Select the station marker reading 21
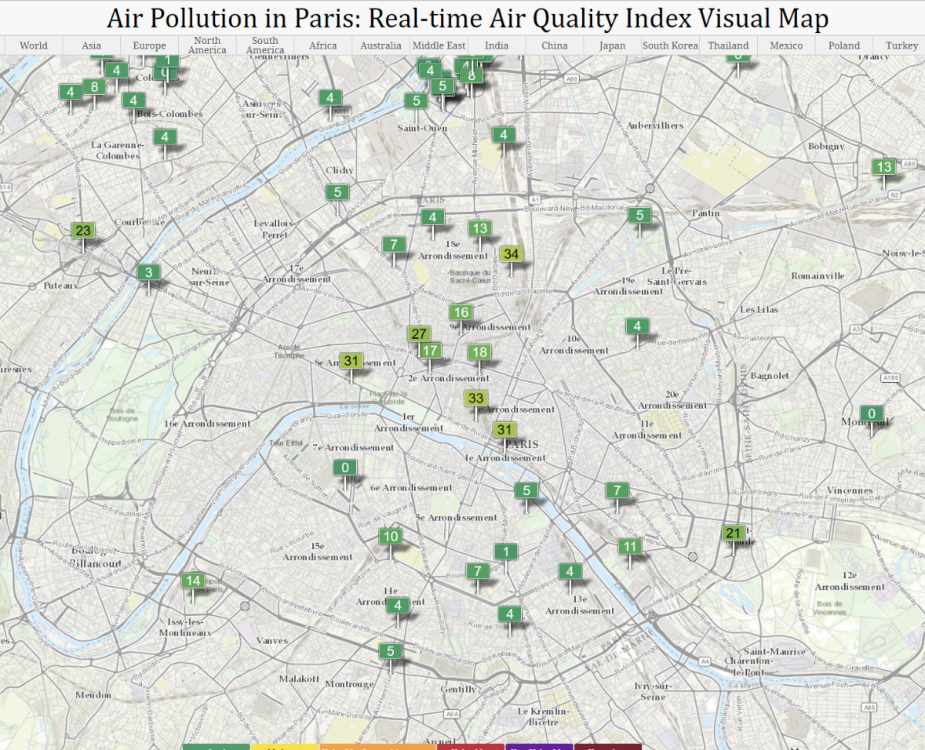Viewport: 925px width, 750px height. 734,533
